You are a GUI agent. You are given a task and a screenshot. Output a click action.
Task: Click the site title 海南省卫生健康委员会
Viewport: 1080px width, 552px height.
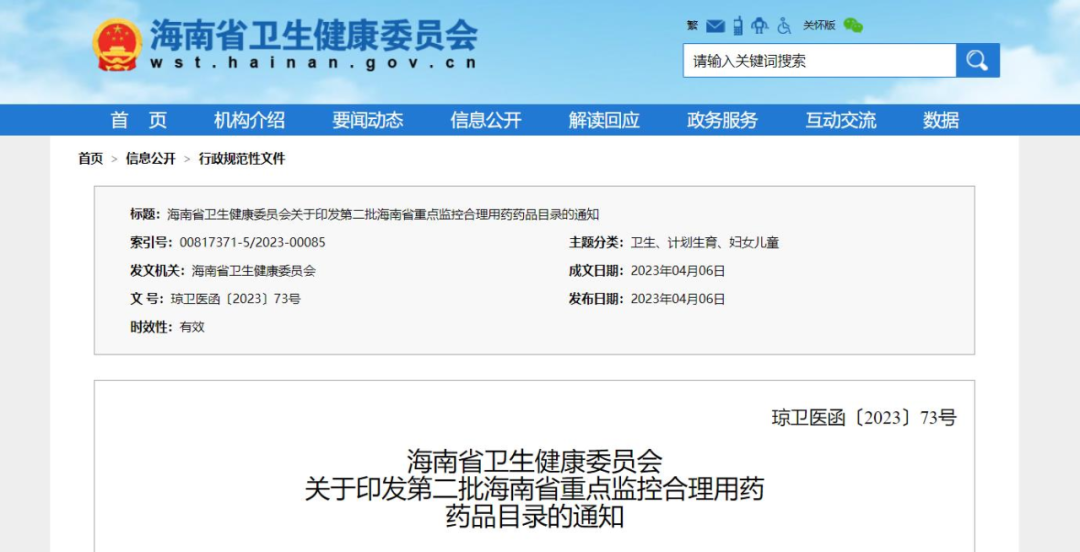[313, 34]
